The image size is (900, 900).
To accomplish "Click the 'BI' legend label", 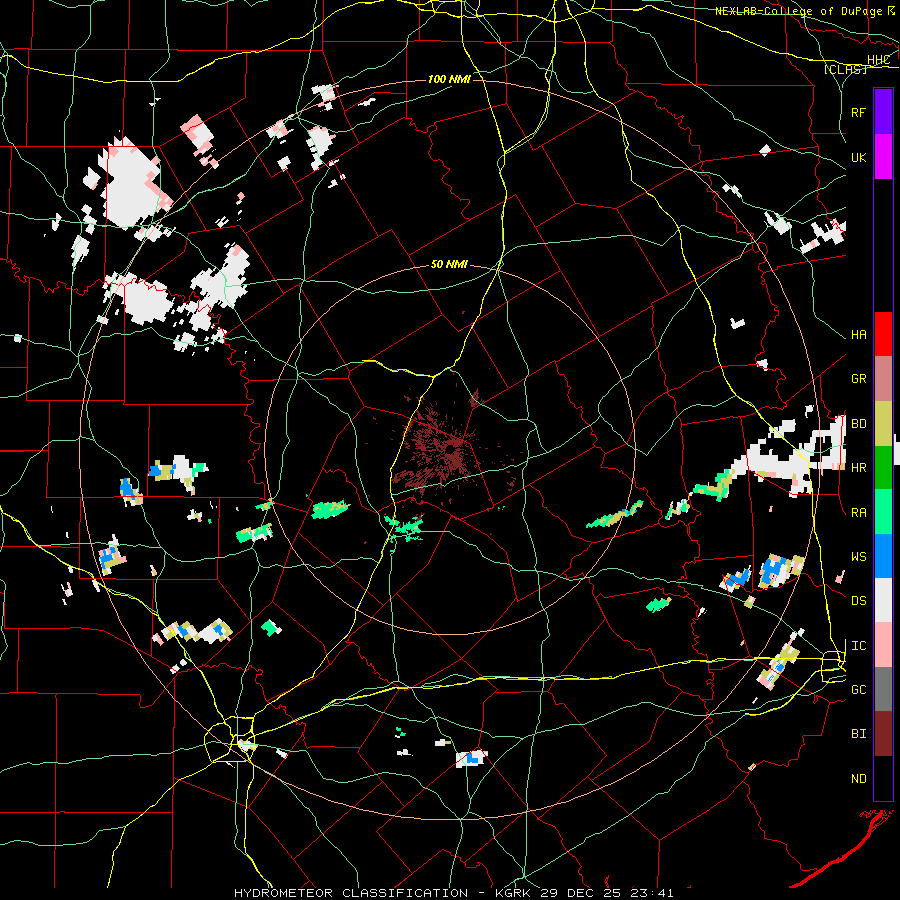I will tap(858, 734).
